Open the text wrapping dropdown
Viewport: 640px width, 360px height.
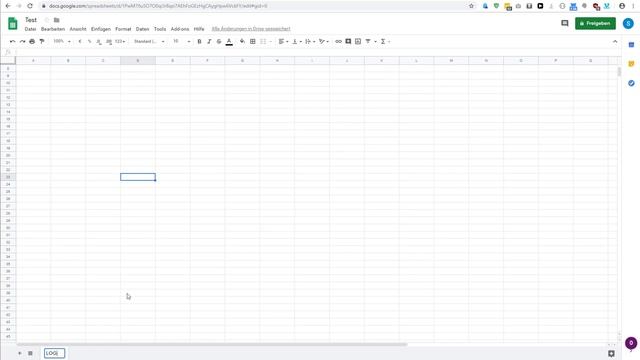pyautogui.click(x=310, y=41)
